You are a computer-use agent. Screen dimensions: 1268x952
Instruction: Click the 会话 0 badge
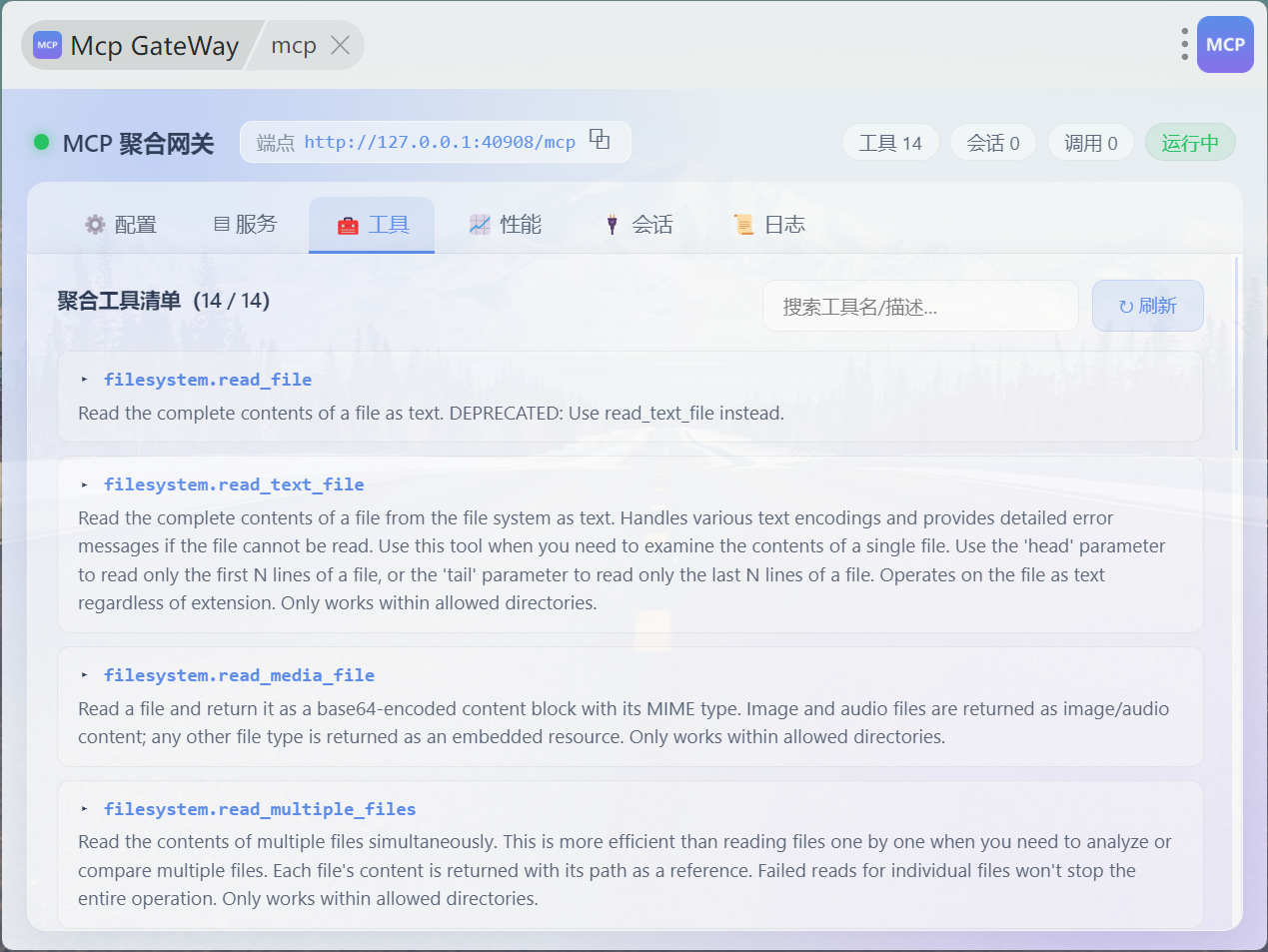coord(992,143)
